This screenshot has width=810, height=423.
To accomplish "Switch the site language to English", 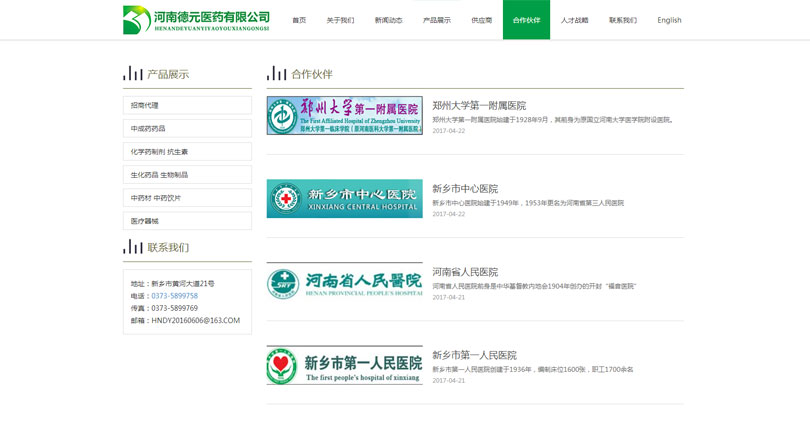I will pos(669,20).
